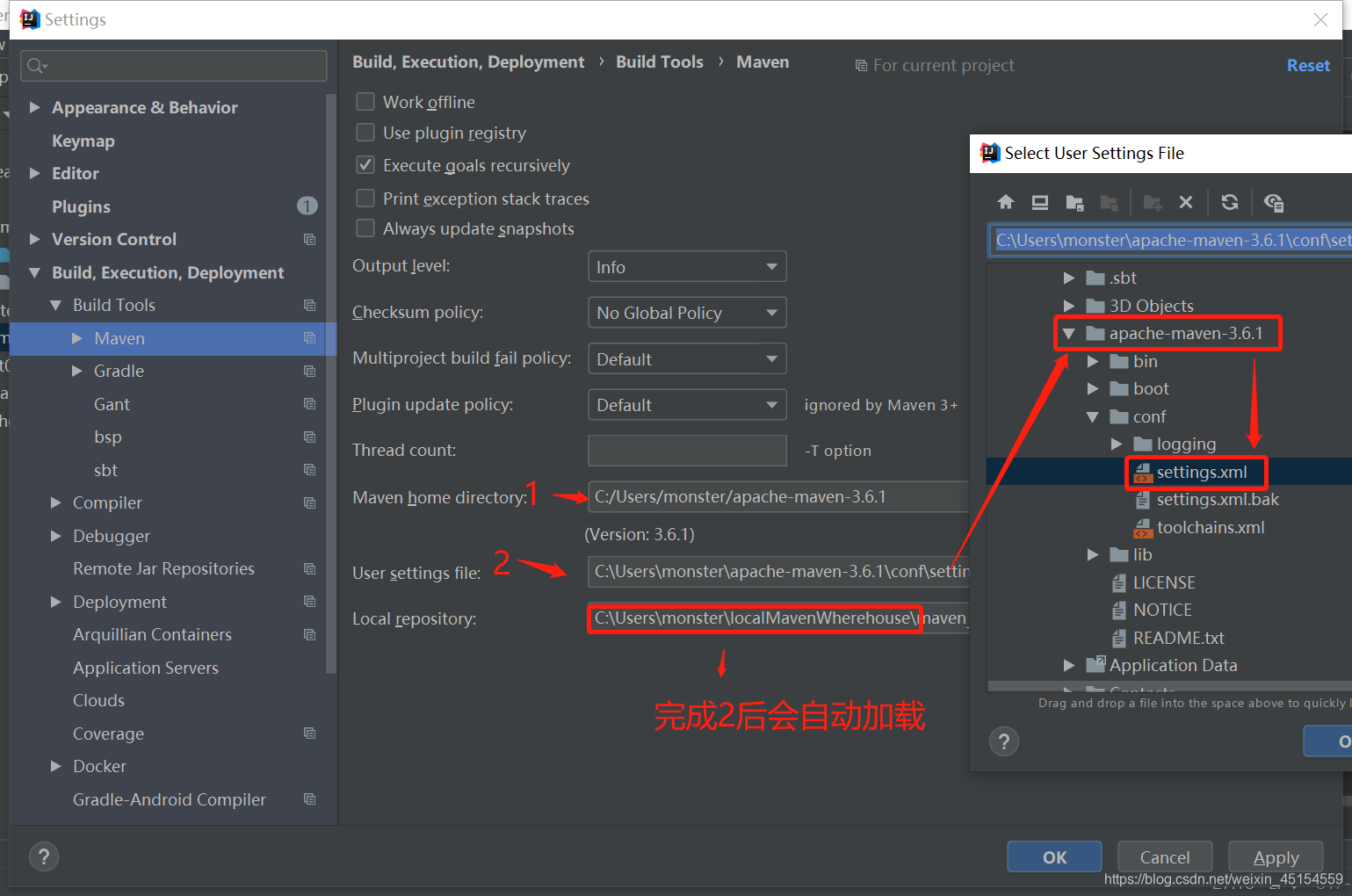The height and width of the screenshot is (896, 1352).
Task: Open Keymap settings page
Action: click(x=83, y=141)
